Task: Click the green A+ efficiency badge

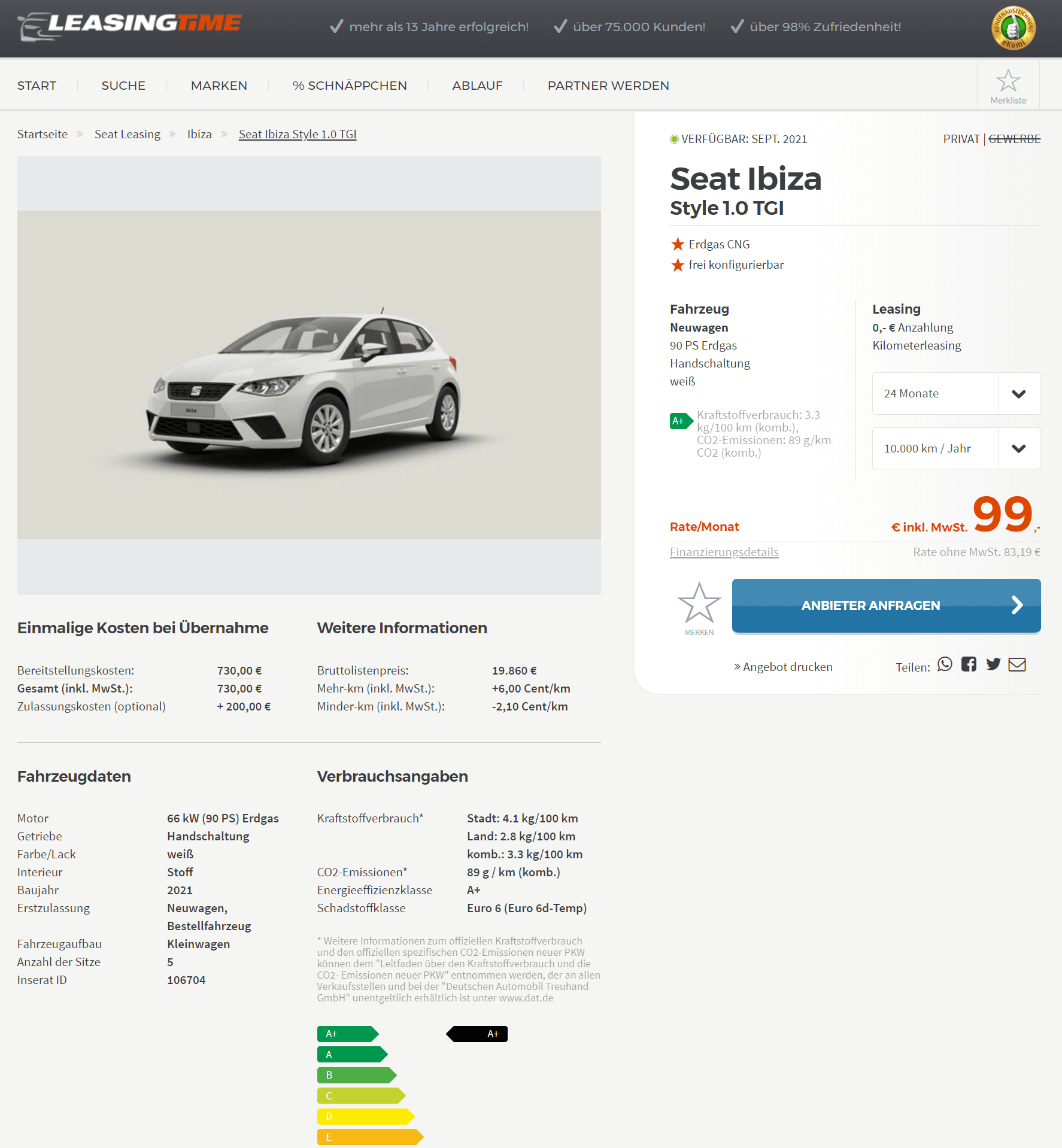Action: point(681,421)
